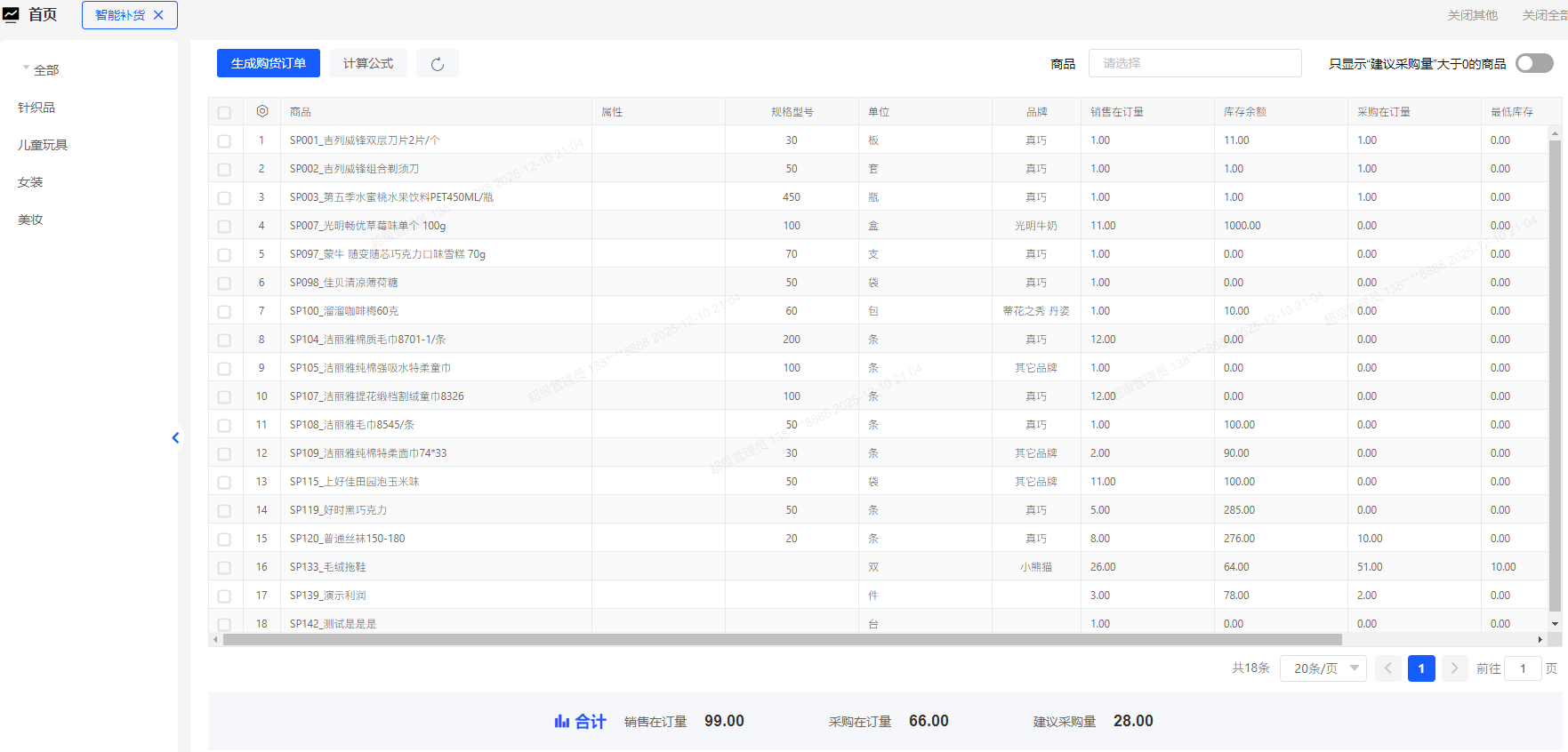This screenshot has height=752, width=1568.
Task: Click the column settings gear icon in table header
Action: (261, 112)
